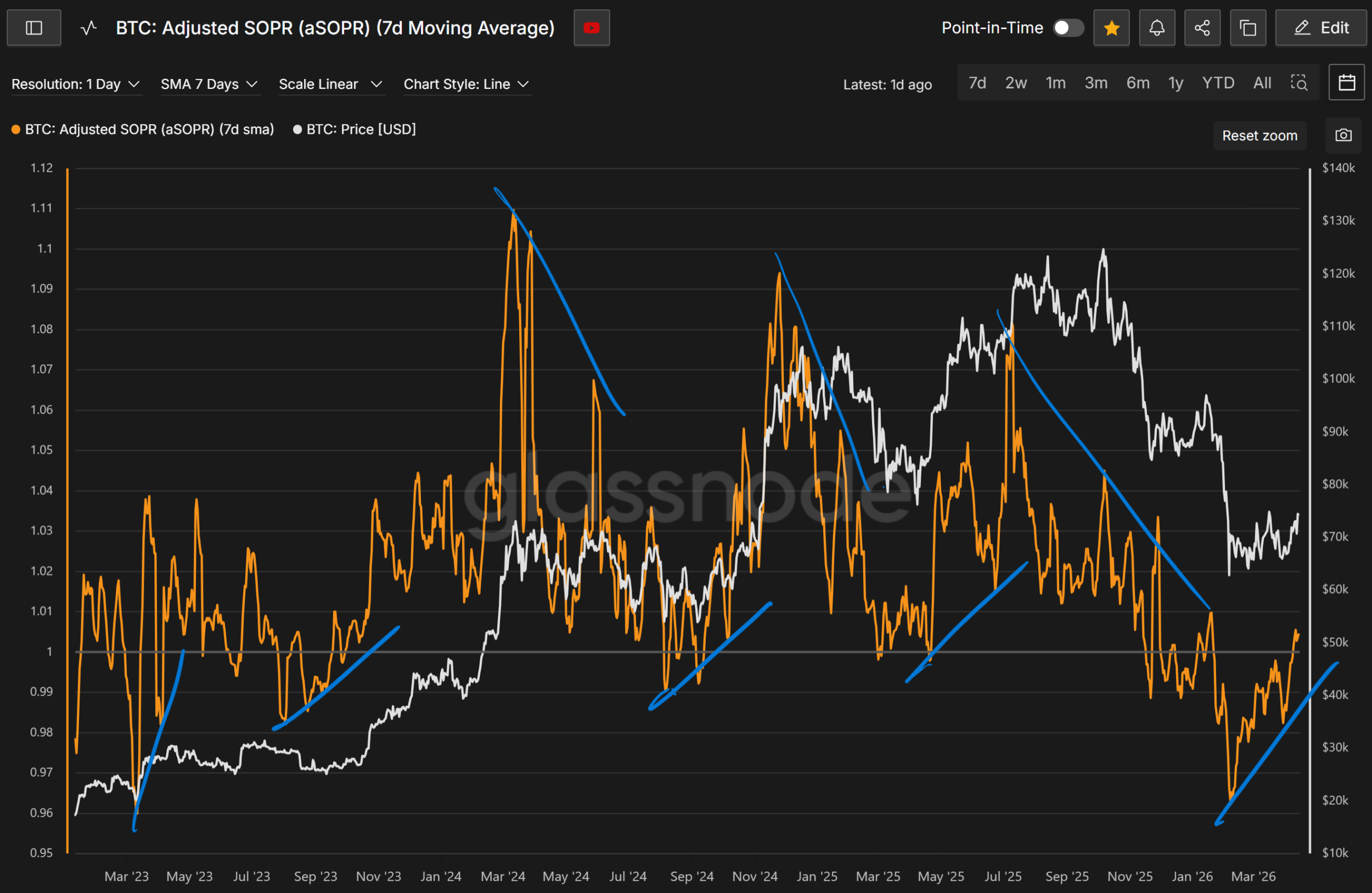Click the Edit button

(1322, 27)
